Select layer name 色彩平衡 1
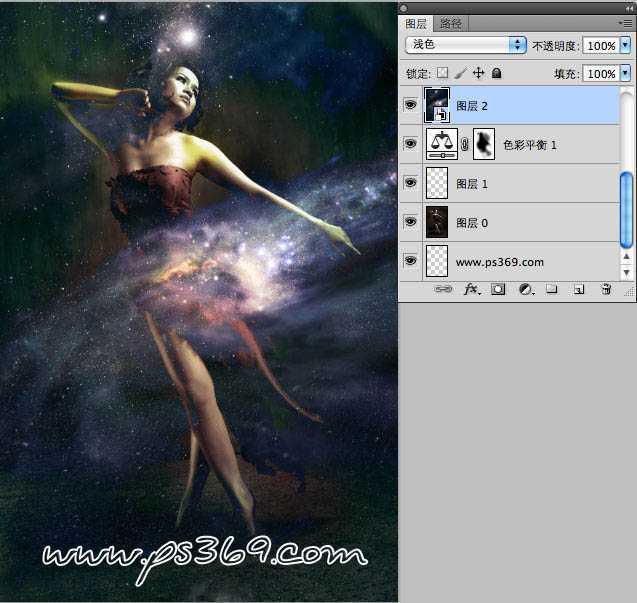 point(530,145)
